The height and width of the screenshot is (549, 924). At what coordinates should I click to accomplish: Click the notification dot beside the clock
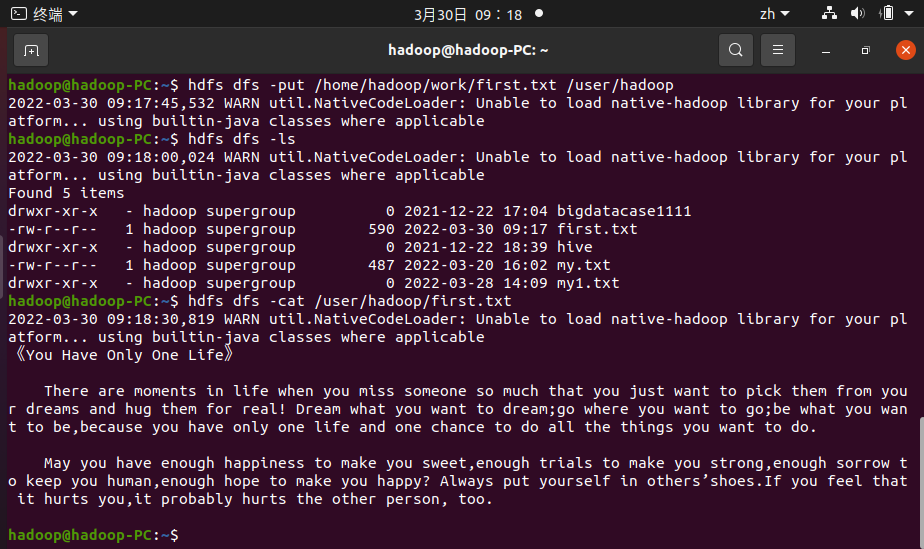click(539, 14)
